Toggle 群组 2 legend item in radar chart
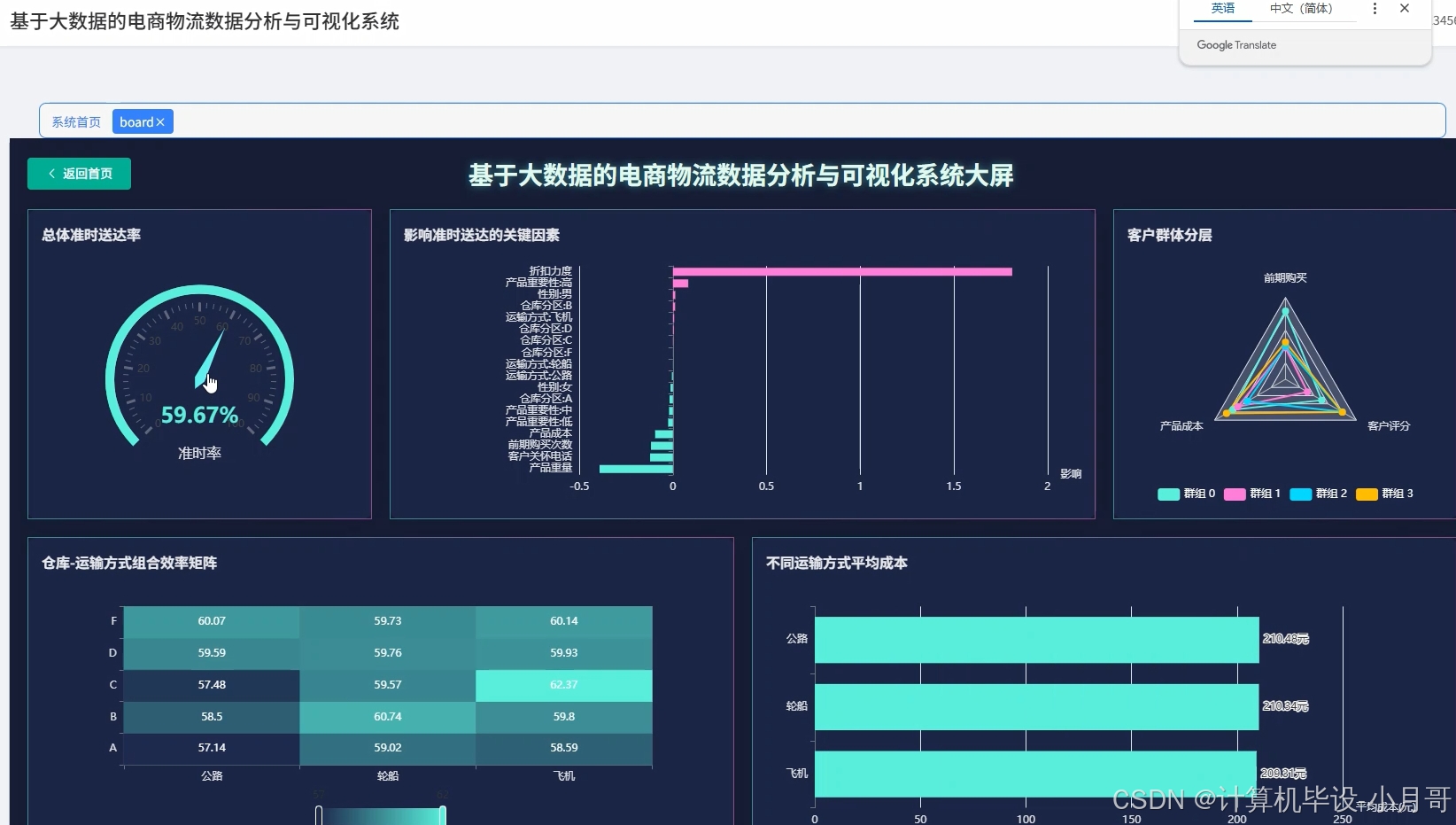 coord(1319,494)
